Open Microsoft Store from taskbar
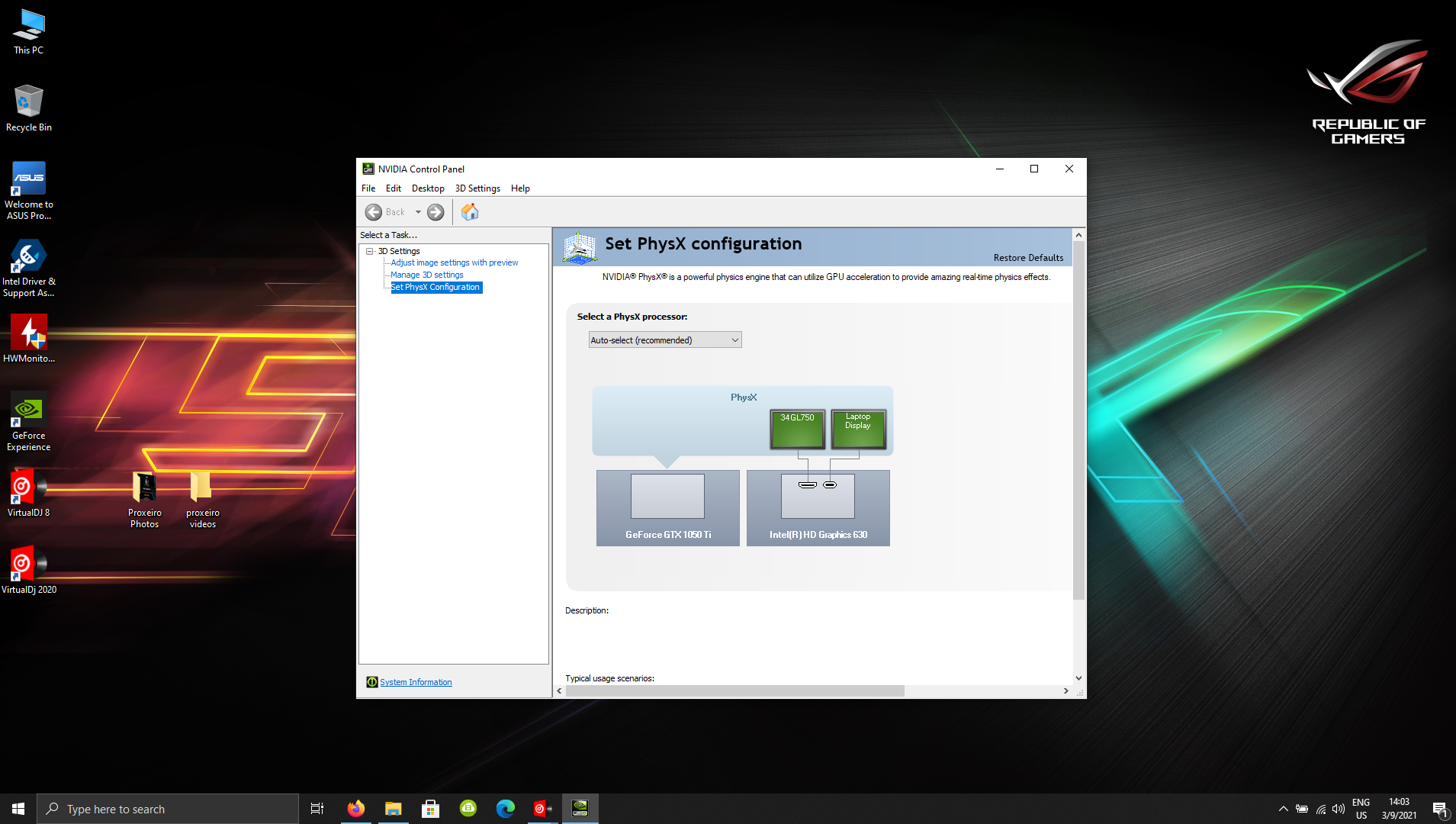 point(430,809)
